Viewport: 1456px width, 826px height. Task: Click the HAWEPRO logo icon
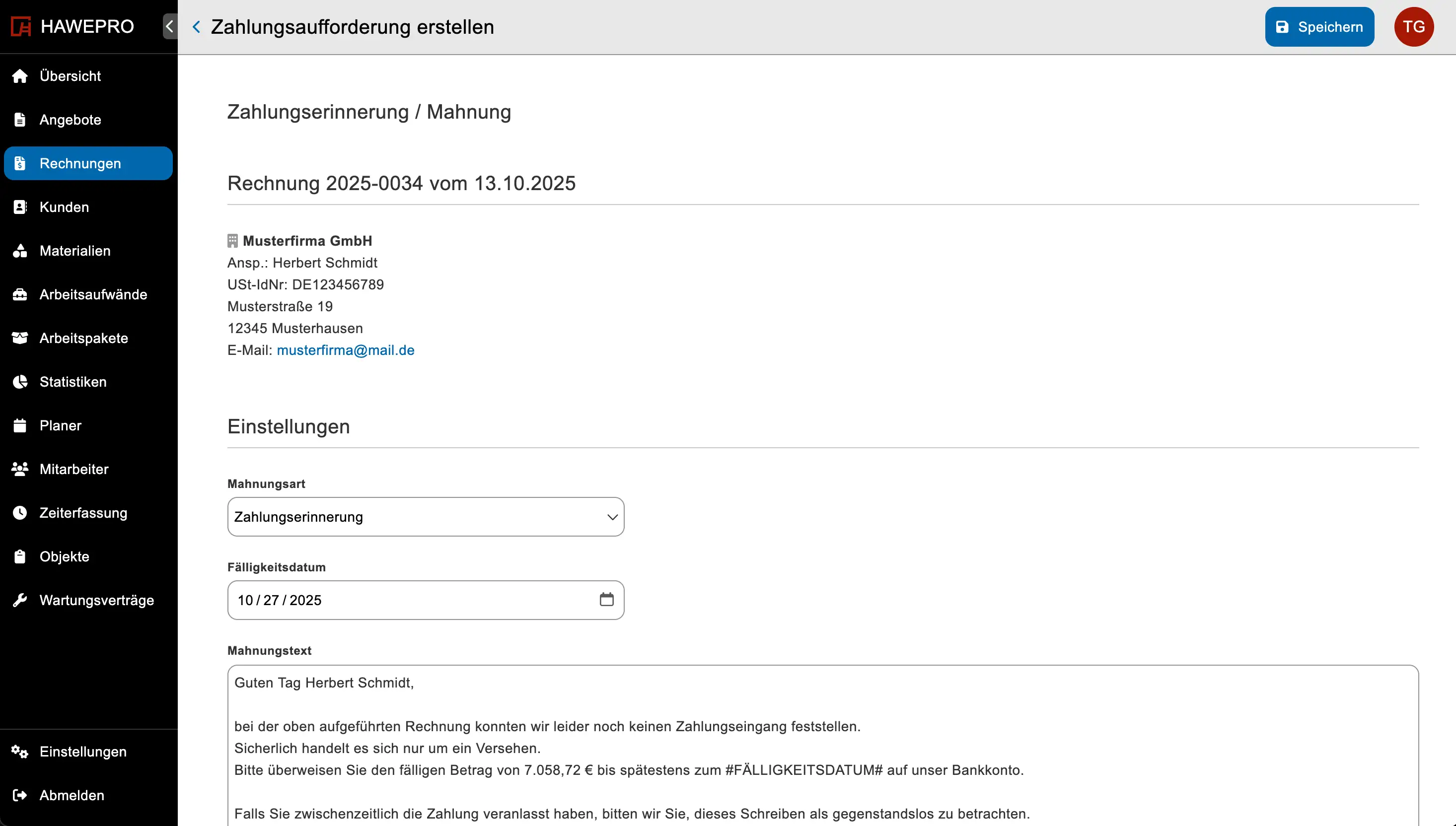pos(21,27)
